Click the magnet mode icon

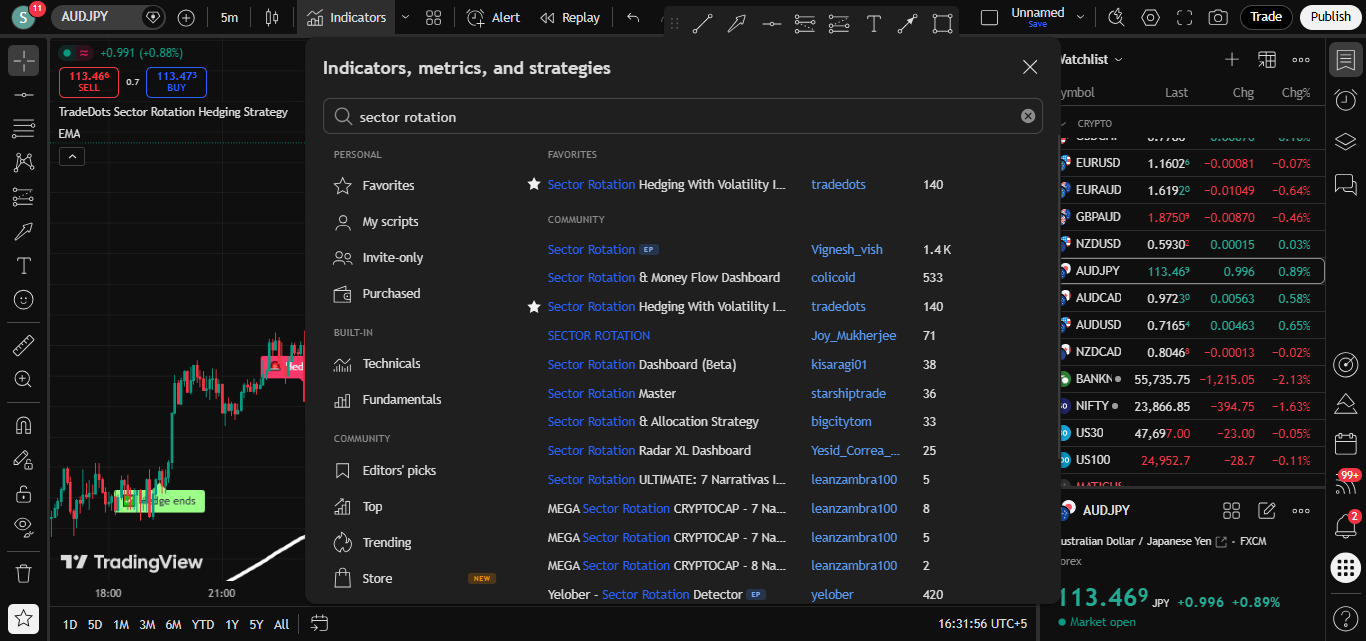tap(24, 425)
